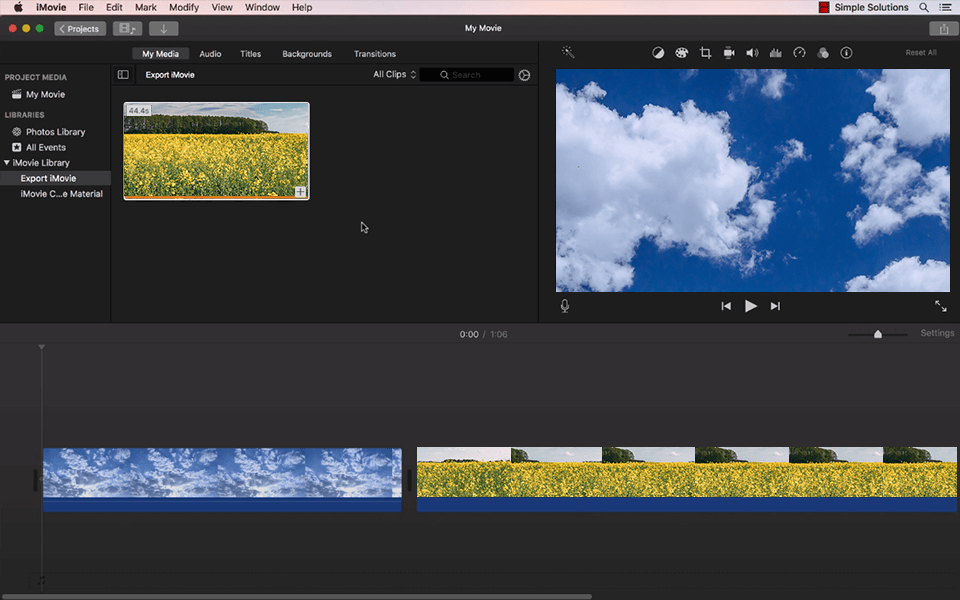The height and width of the screenshot is (600, 960).
Task: Open the video stabilization camera tool
Action: coord(729,53)
